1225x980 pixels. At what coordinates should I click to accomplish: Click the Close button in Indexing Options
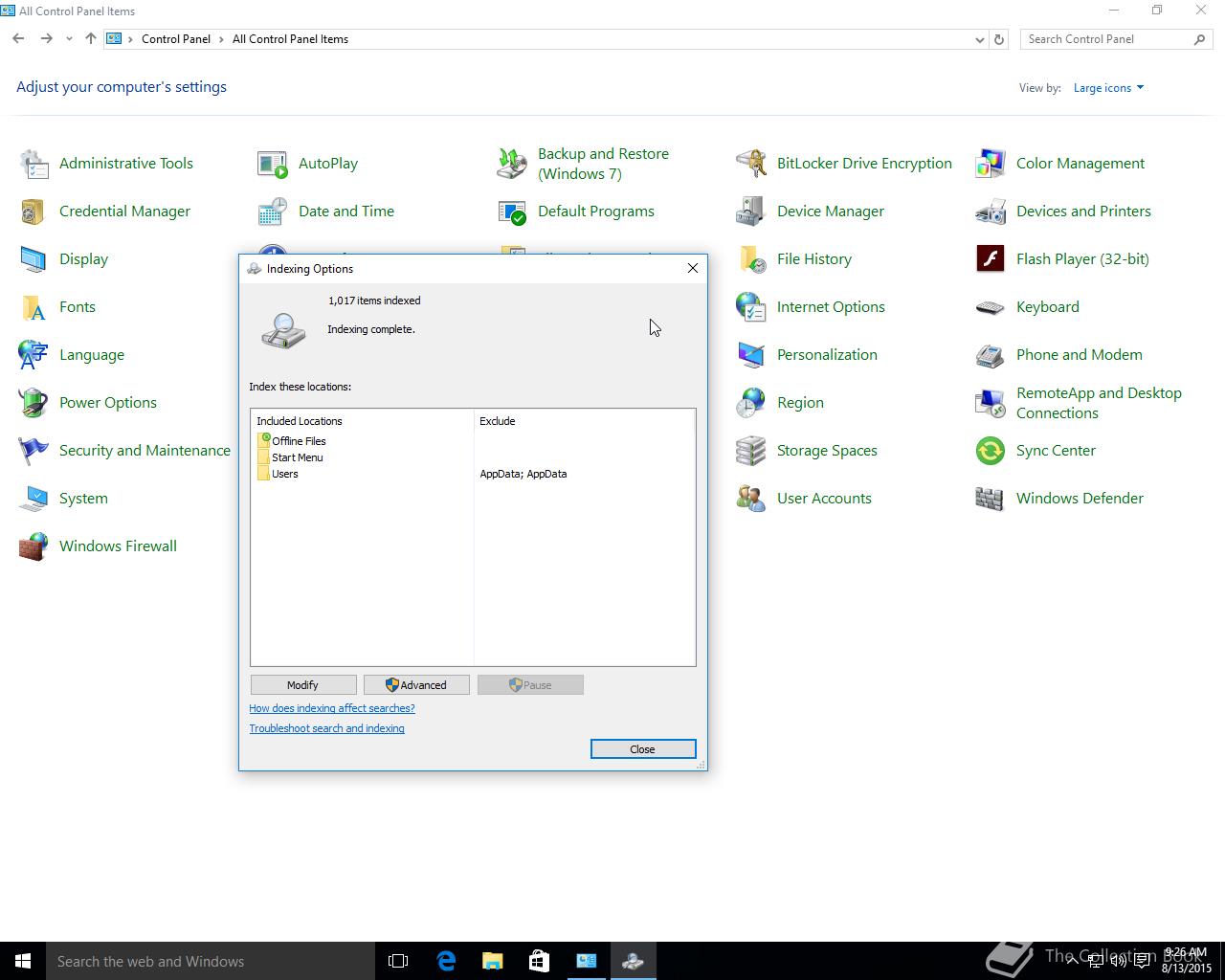(x=643, y=749)
